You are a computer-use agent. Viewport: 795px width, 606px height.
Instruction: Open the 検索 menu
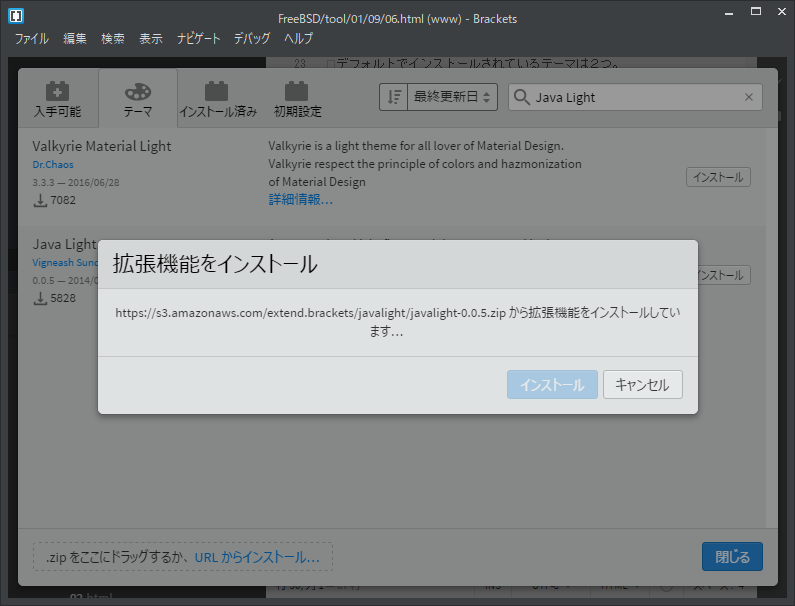[x=113, y=39]
